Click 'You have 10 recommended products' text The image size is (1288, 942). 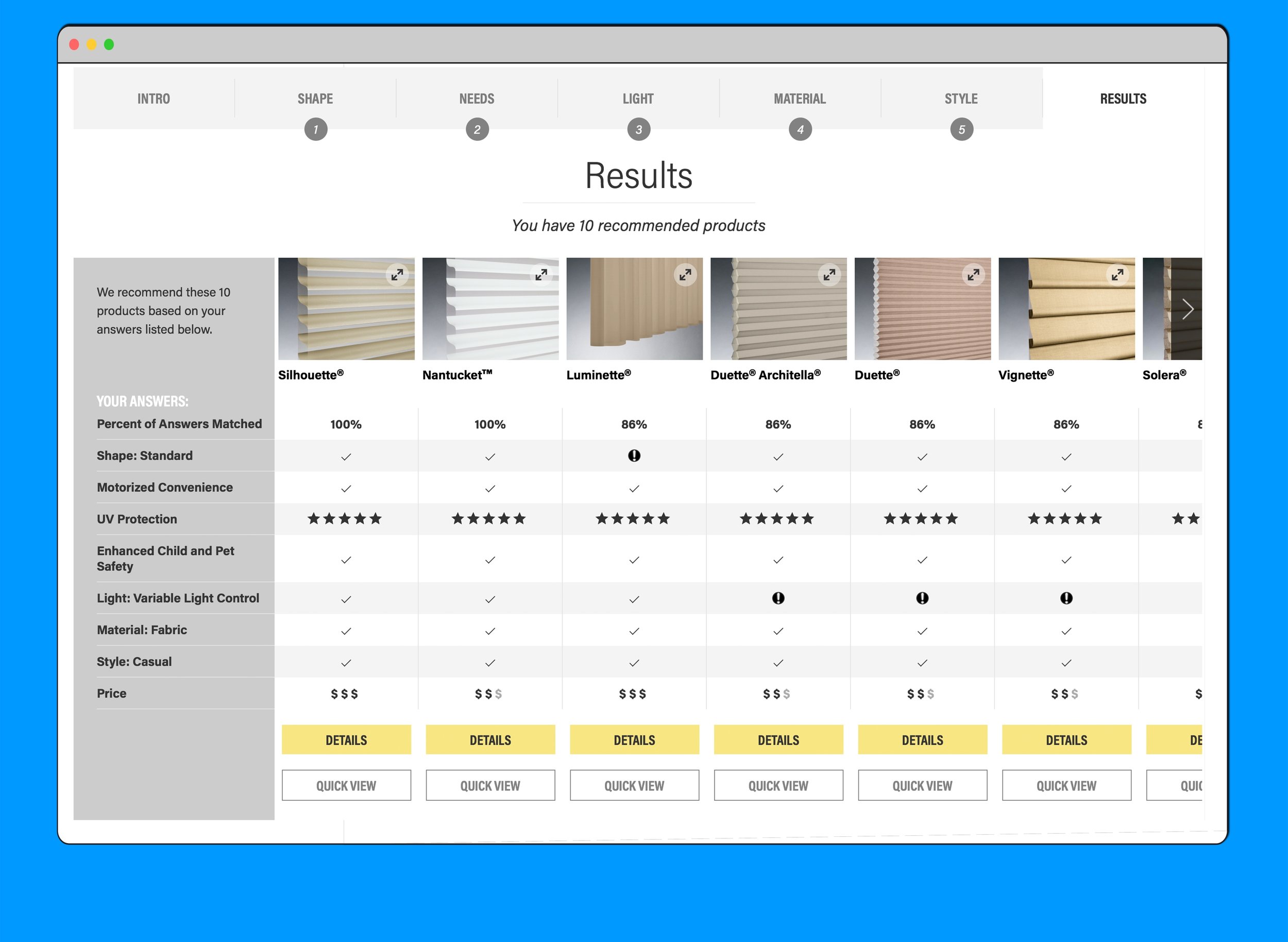point(638,226)
